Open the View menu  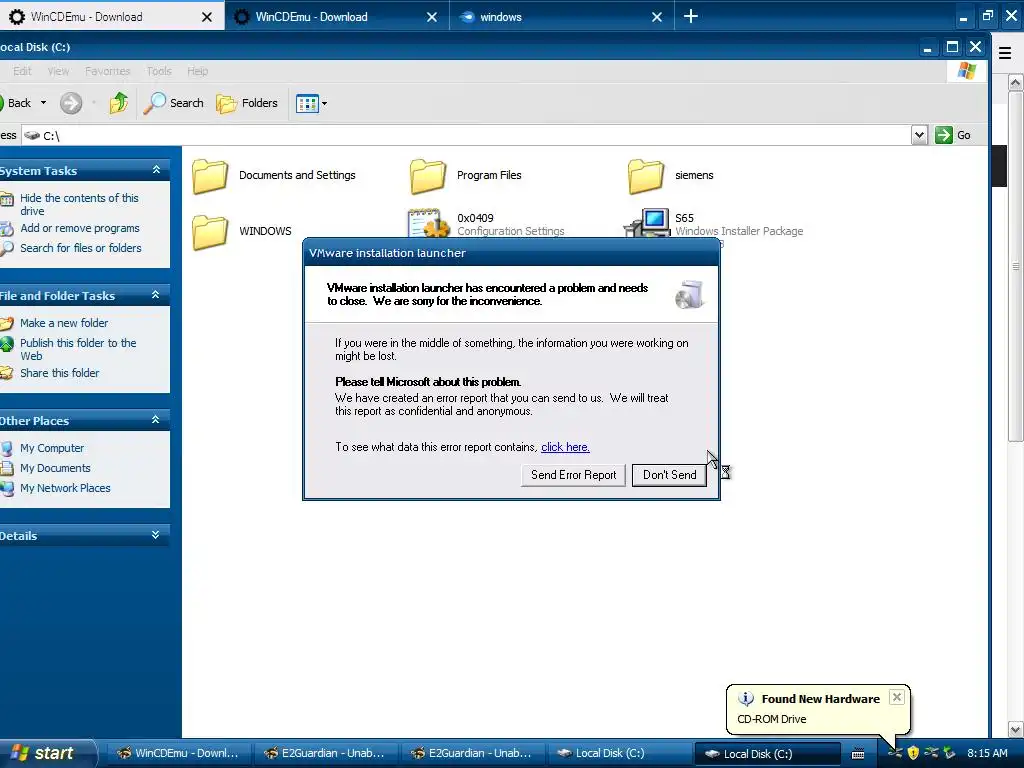(x=58, y=71)
